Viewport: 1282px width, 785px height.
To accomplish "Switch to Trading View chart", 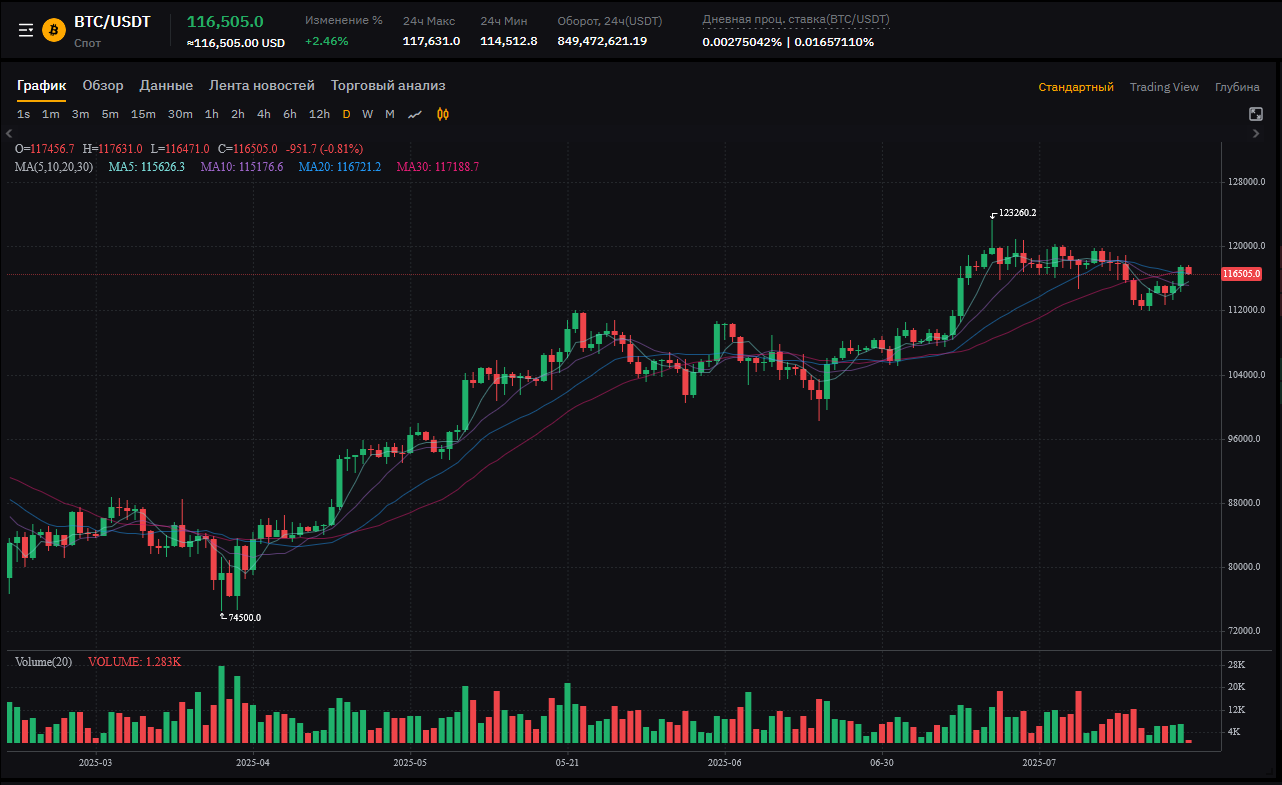I will point(1164,87).
